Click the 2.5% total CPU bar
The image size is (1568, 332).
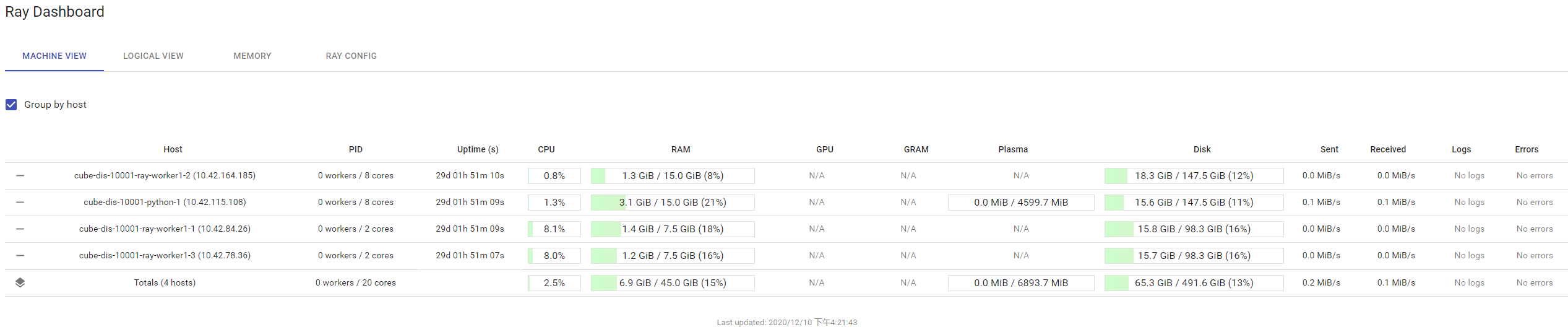(554, 283)
